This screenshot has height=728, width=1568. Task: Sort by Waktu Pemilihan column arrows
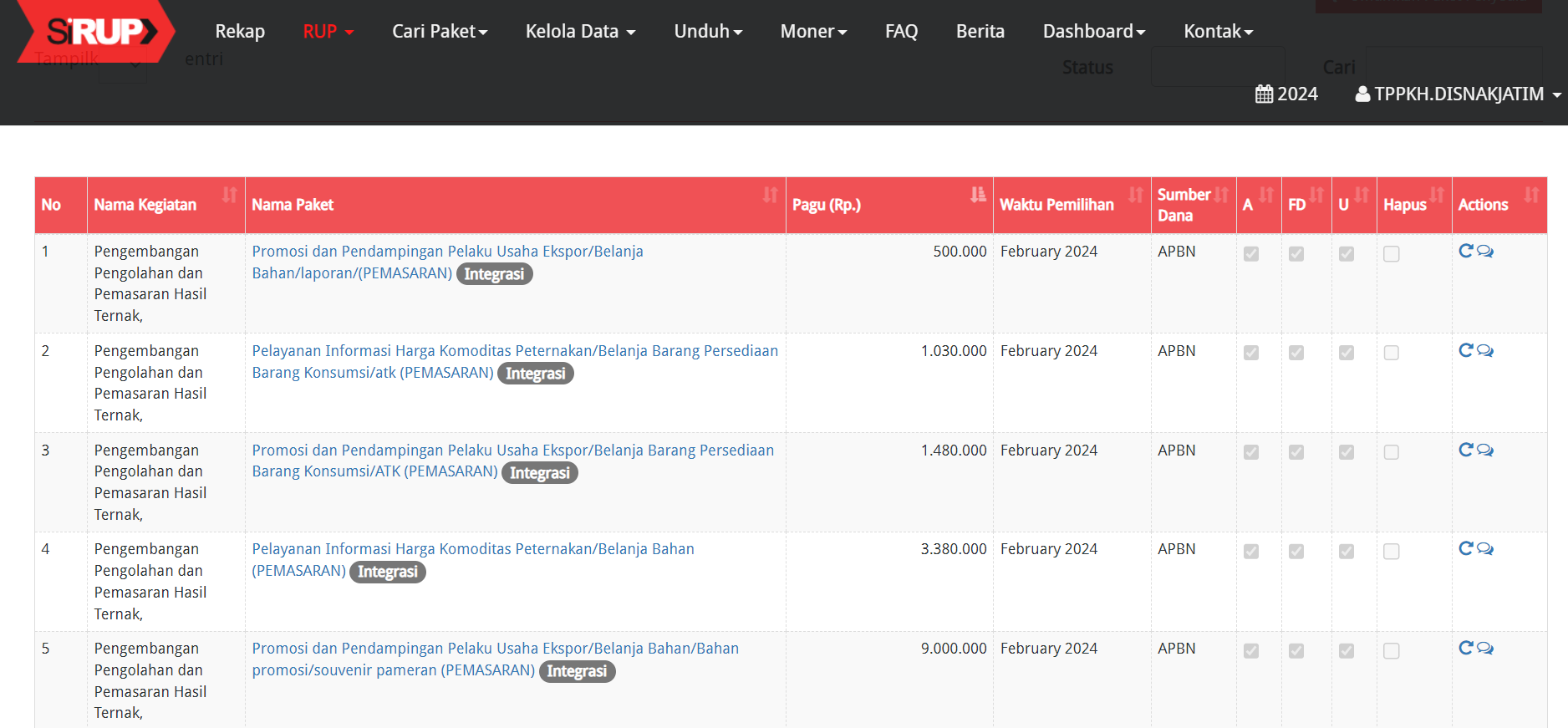1136,195
